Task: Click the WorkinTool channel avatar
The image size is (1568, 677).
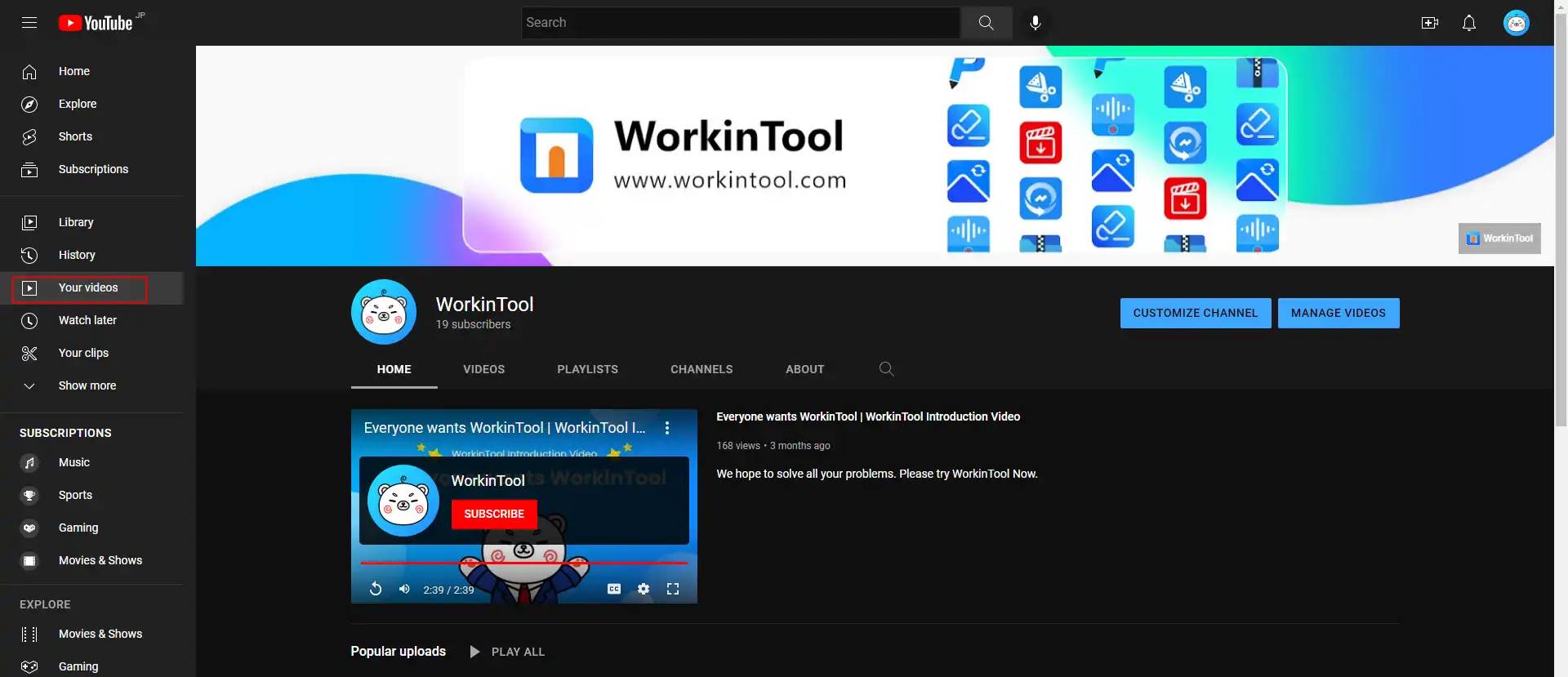Action: (384, 312)
